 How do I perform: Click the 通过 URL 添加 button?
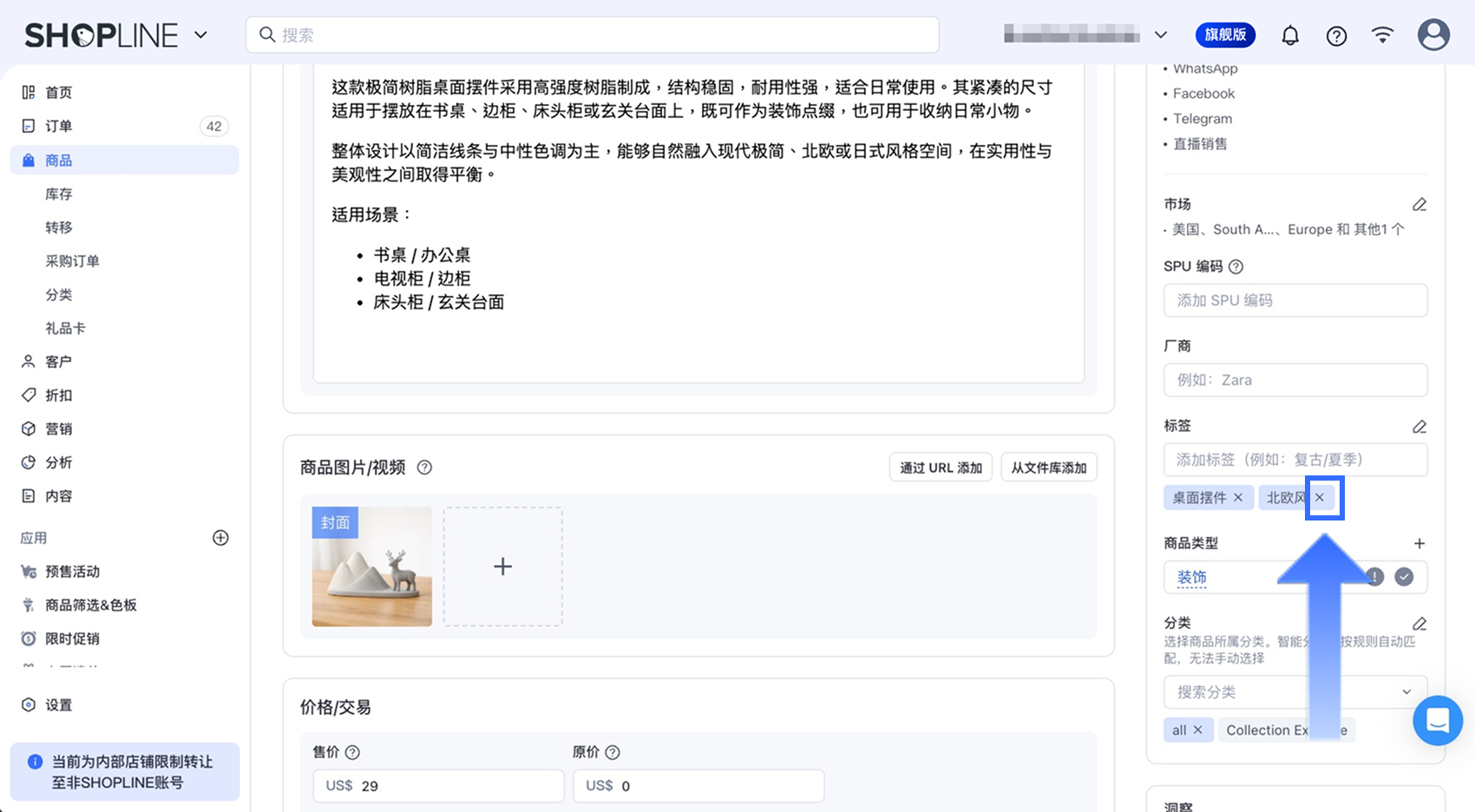941,468
